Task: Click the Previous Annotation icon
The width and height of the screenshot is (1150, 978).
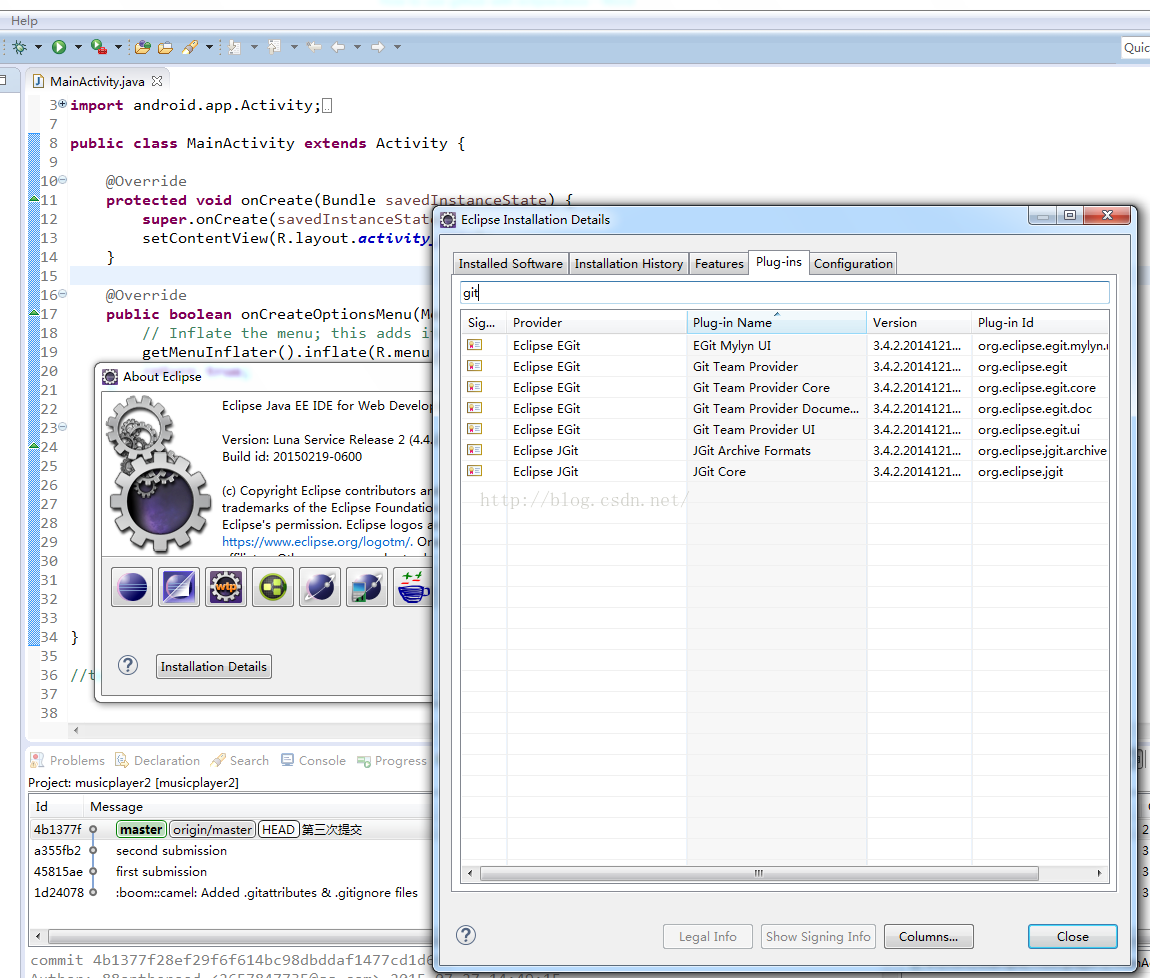Action: (274, 48)
